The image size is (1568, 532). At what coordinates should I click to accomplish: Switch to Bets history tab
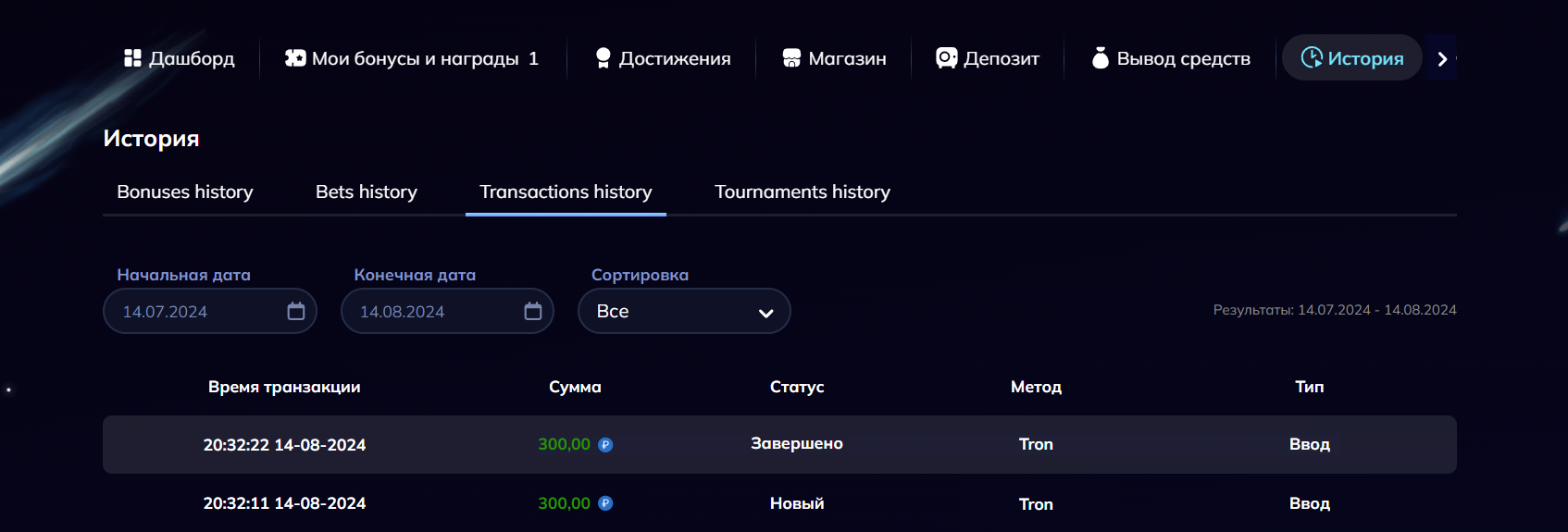click(367, 192)
